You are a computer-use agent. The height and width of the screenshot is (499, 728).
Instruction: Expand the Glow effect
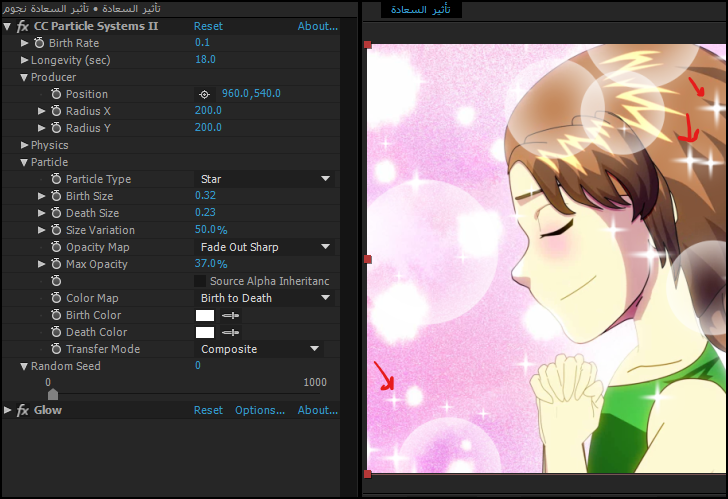pyautogui.click(x=7, y=410)
